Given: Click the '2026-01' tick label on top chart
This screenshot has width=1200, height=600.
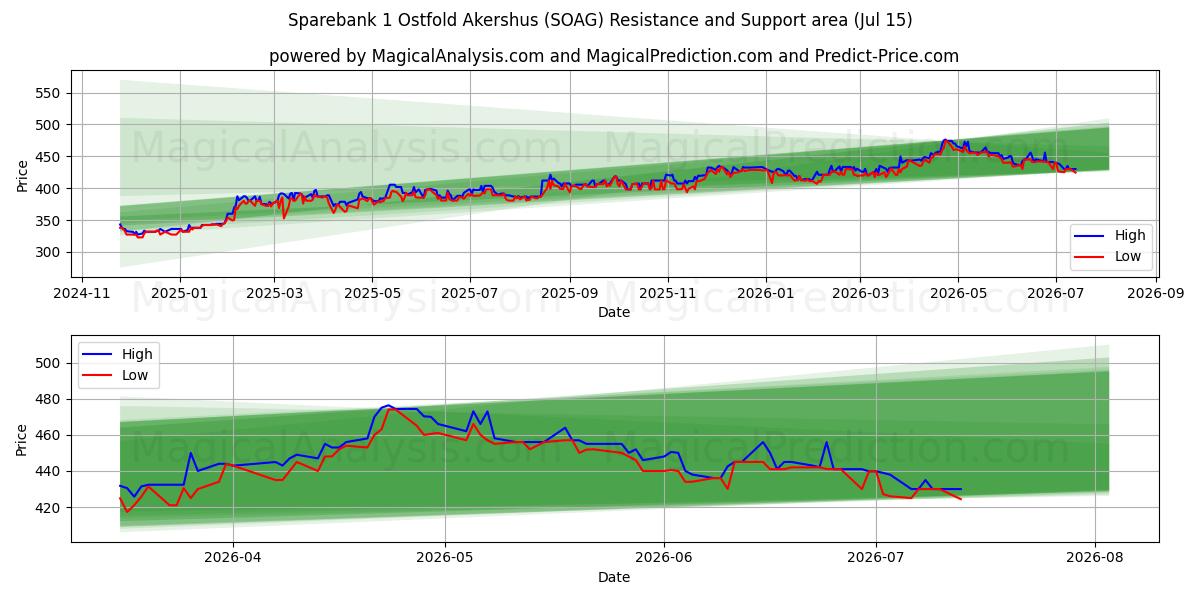Looking at the screenshot, I should pos(766,294).
